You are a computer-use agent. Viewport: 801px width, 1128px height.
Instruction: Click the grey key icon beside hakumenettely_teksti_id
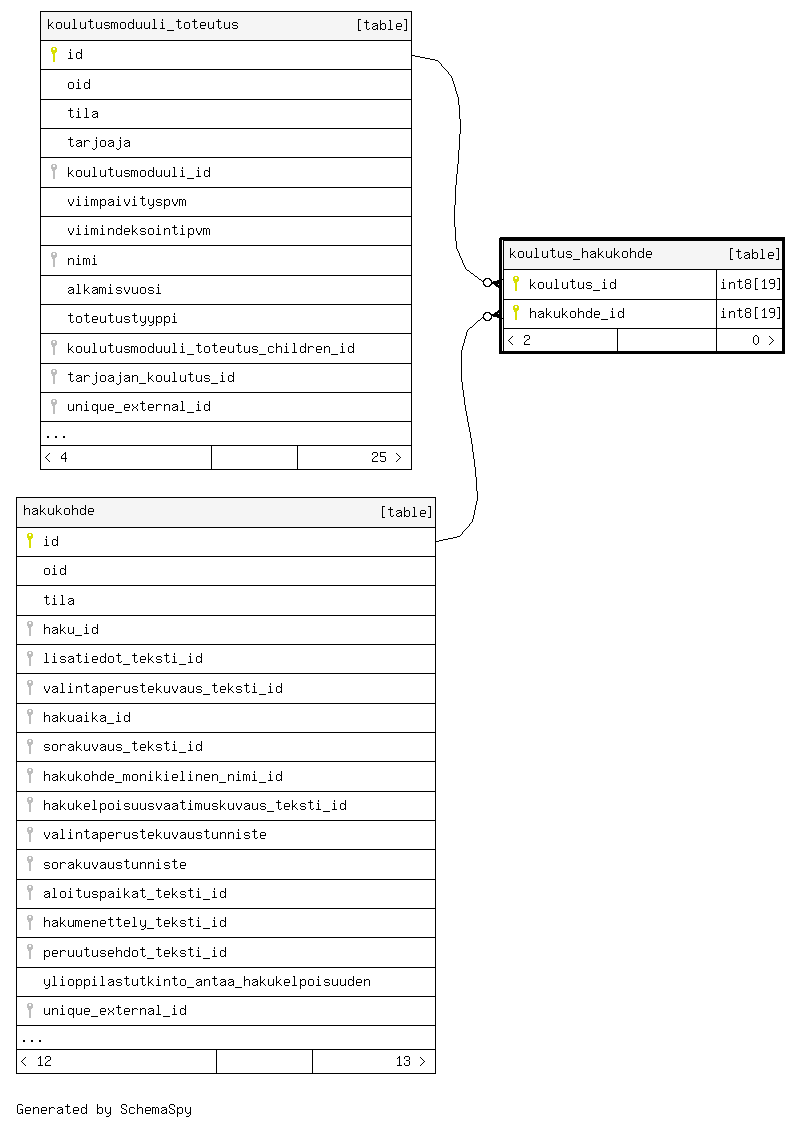coord(30,922)
